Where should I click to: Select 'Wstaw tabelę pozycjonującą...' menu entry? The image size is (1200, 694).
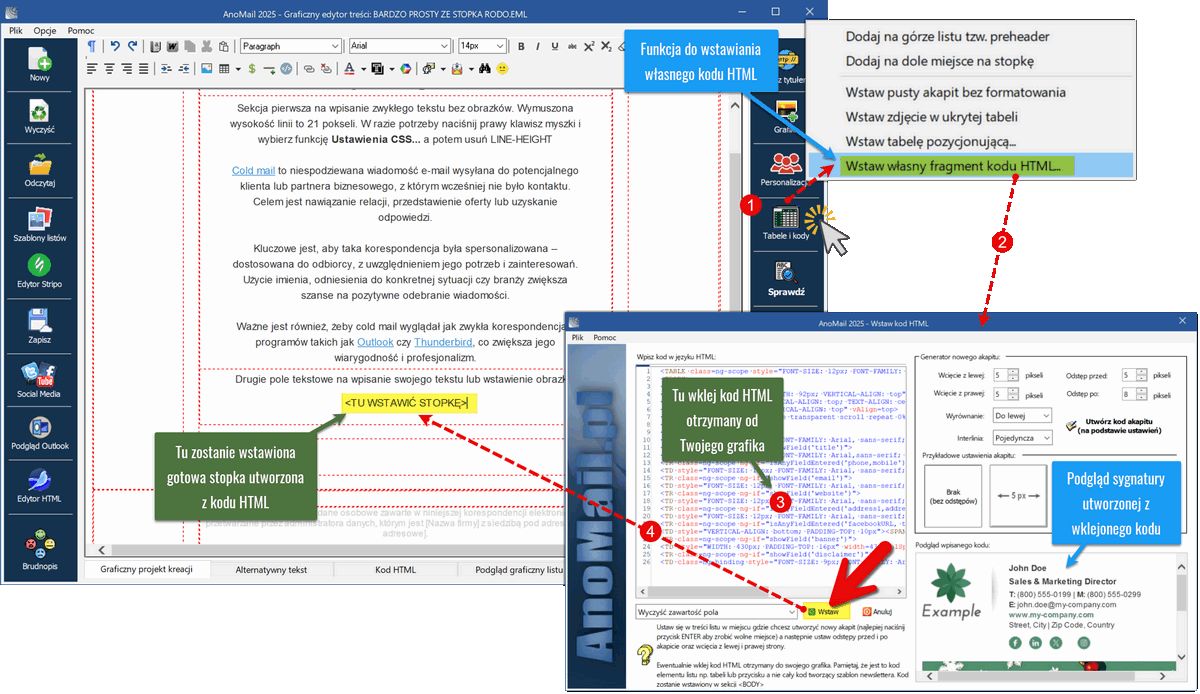[931, 142]
